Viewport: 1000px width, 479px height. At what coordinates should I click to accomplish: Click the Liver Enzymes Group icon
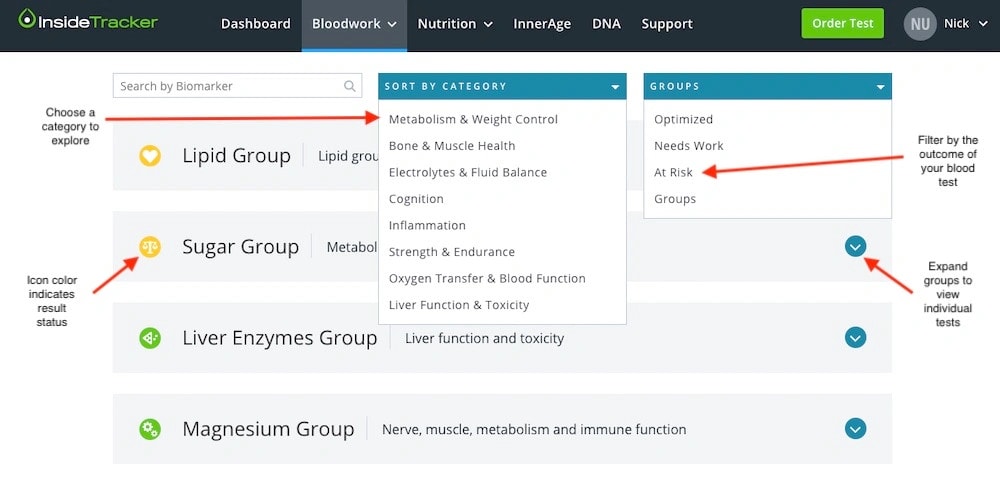150,338
